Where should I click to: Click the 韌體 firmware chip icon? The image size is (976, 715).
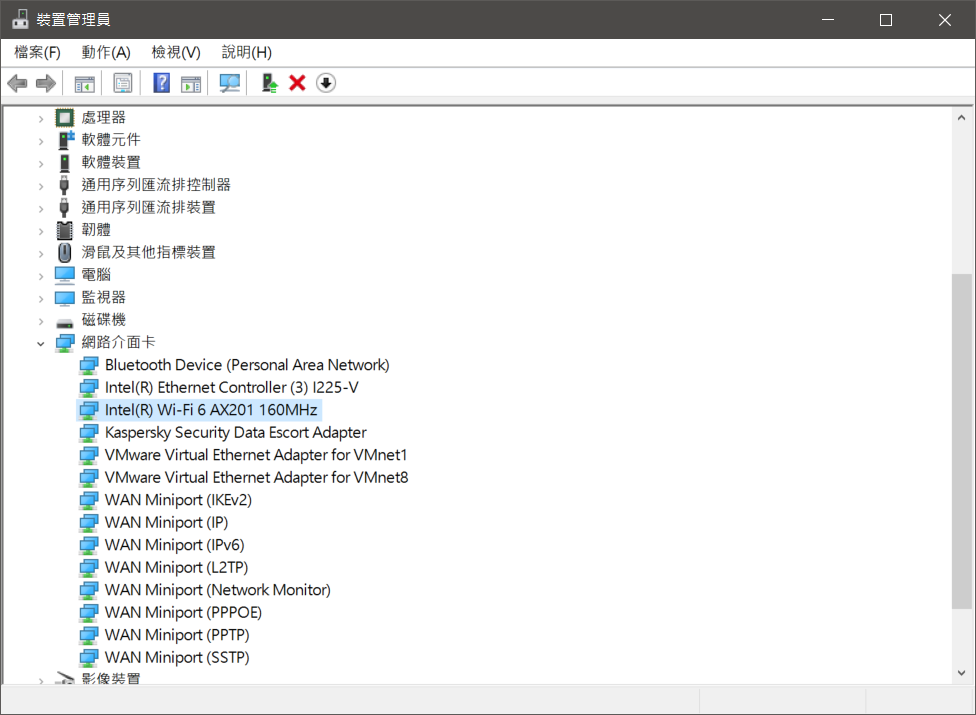[x=65, y=230]
